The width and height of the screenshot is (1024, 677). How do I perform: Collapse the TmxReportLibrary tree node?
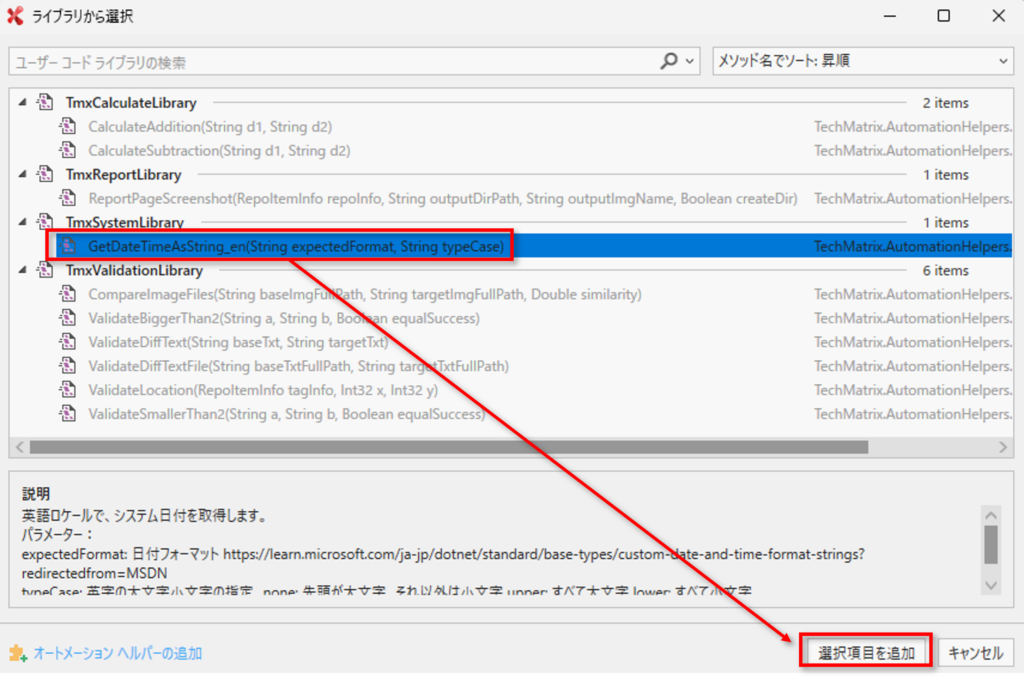point(22,174)
